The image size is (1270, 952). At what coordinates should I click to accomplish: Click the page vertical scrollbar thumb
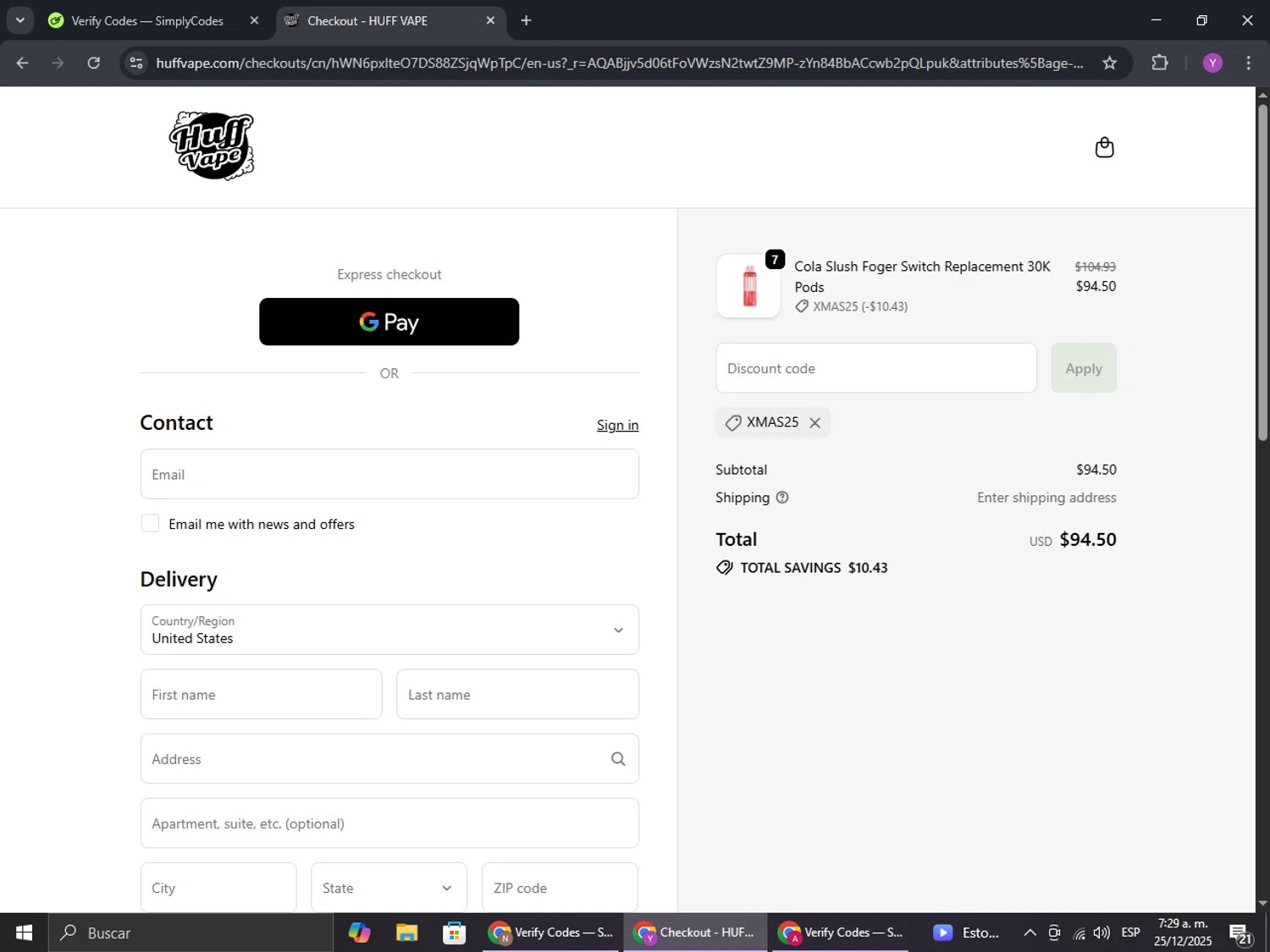(x=1262, y=271)
